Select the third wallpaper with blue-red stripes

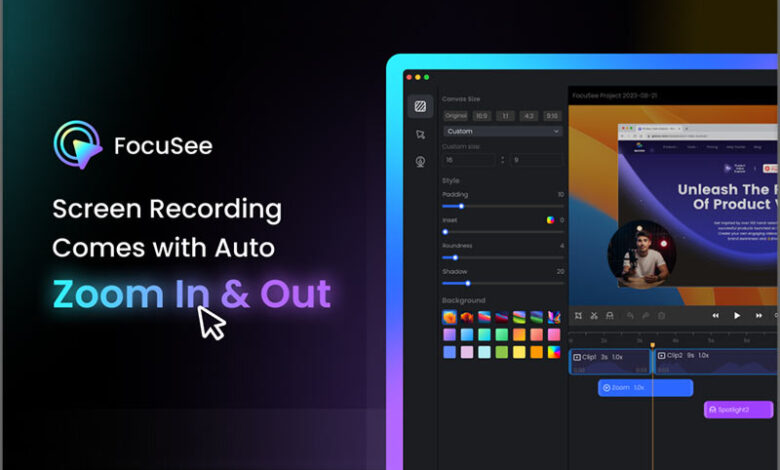pyautogui.click(x=484, y=317)
